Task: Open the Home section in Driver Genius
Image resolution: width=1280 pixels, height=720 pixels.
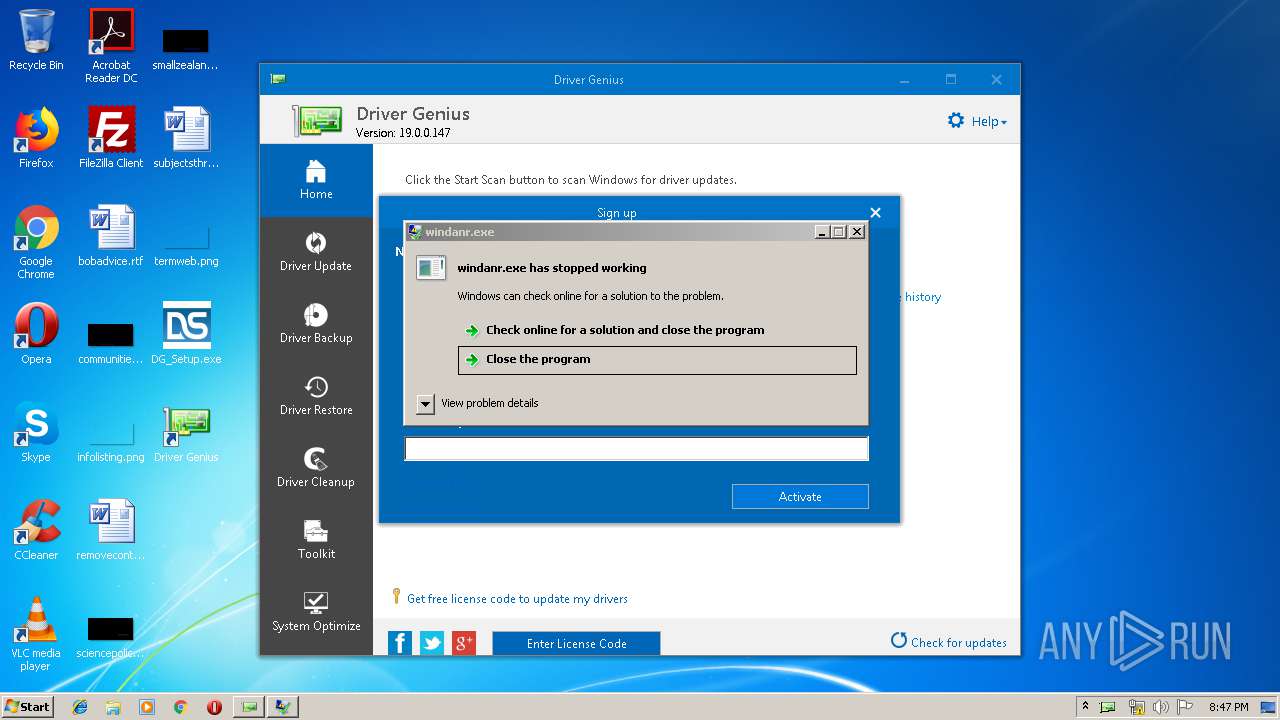Action: click(x=316, y=181)
